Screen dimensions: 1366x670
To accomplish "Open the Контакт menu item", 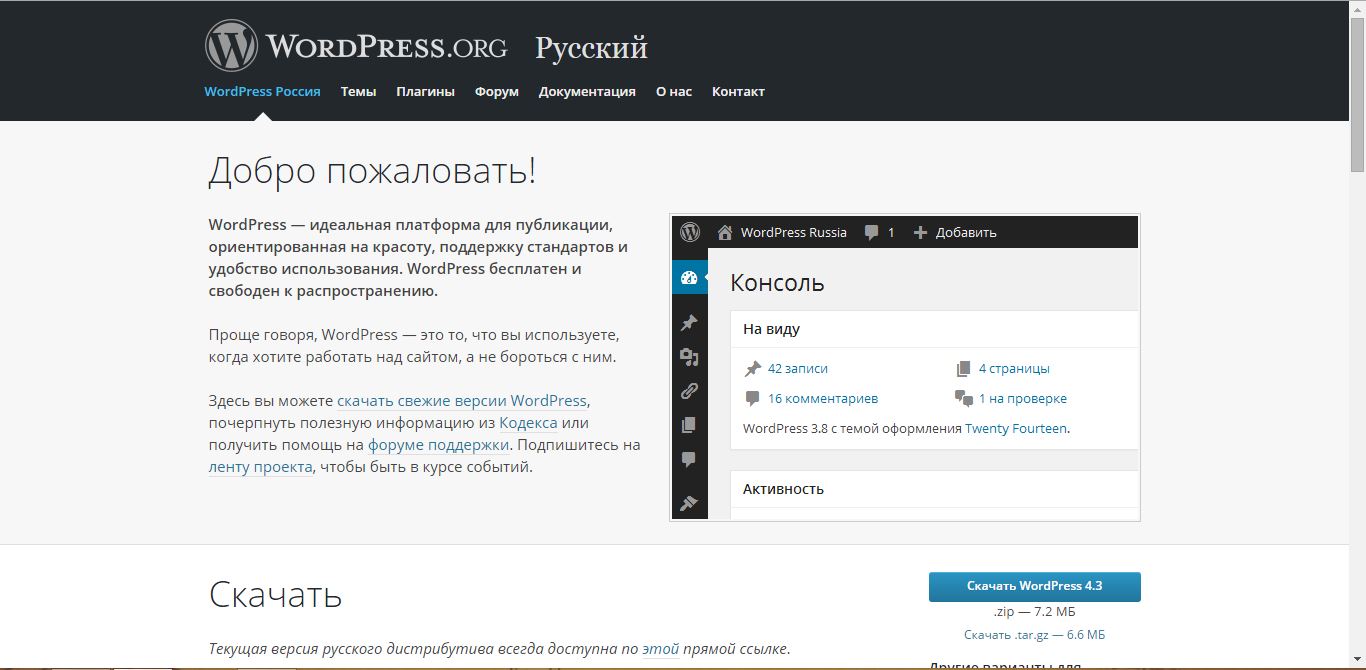I will [x=738, y=91].
